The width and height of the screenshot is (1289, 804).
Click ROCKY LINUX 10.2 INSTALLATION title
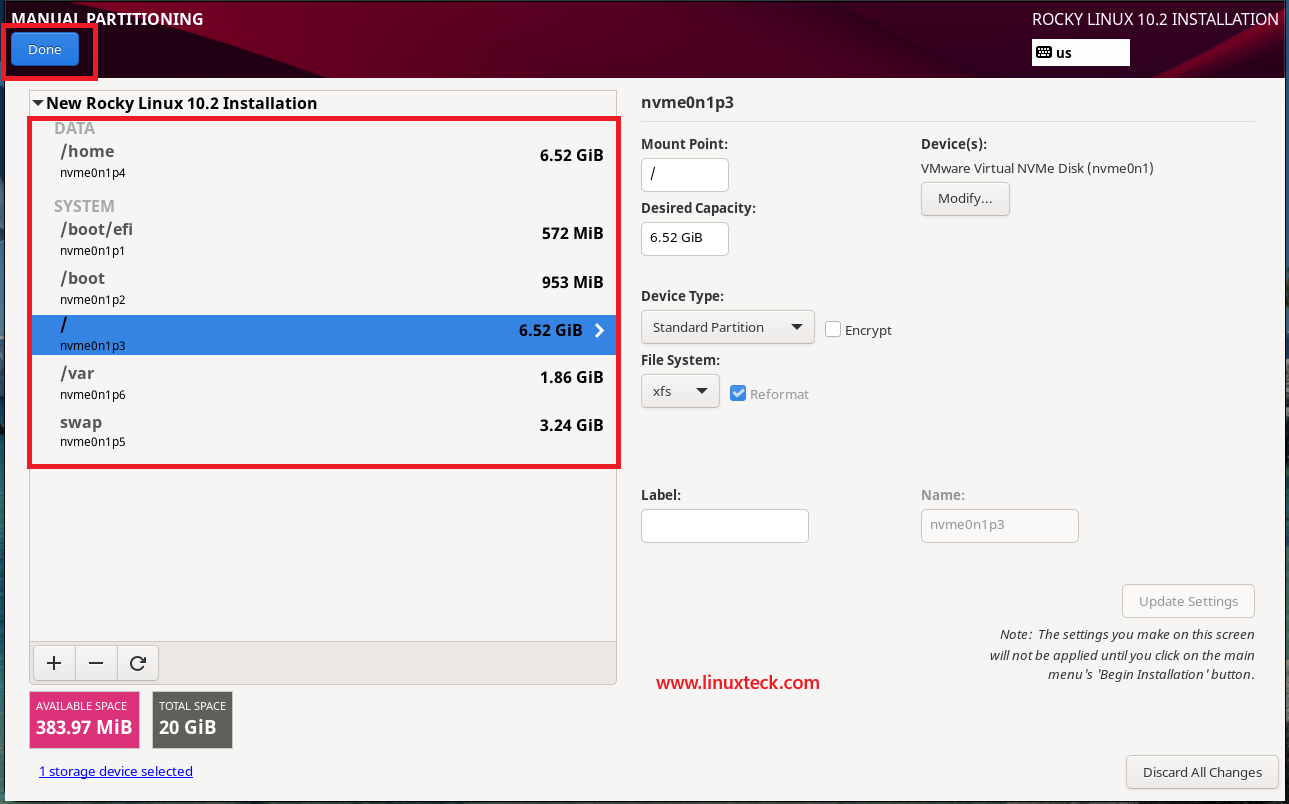(1155, 19)
